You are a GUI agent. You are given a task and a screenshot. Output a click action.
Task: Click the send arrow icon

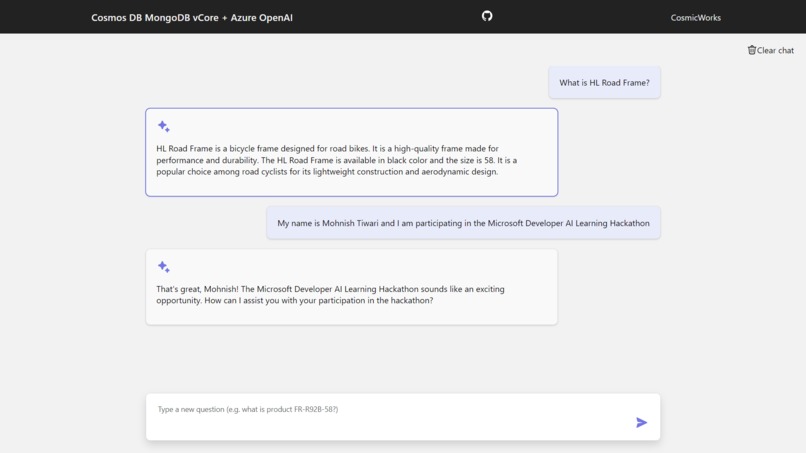[x=641, y=423]
